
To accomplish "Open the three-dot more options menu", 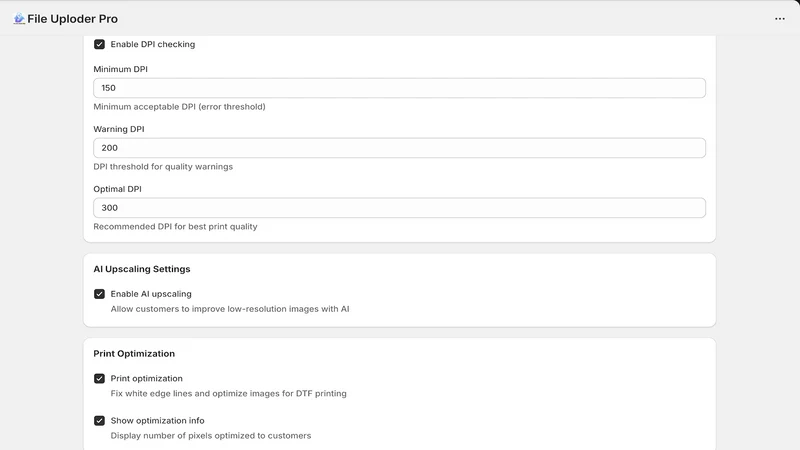I will [780, 19].
